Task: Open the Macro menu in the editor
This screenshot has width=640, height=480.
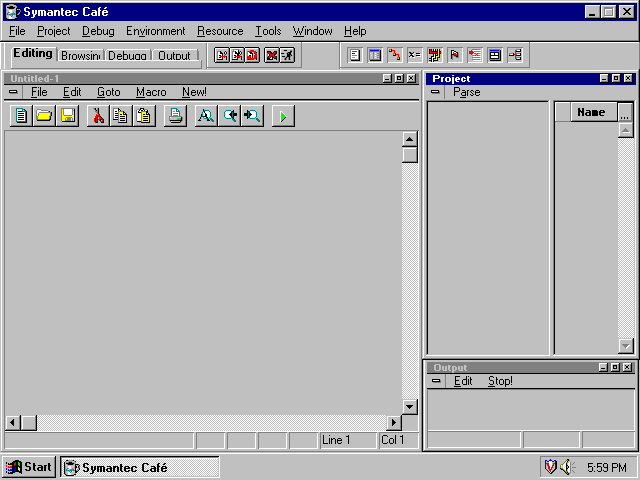Action: coord(151,92)
